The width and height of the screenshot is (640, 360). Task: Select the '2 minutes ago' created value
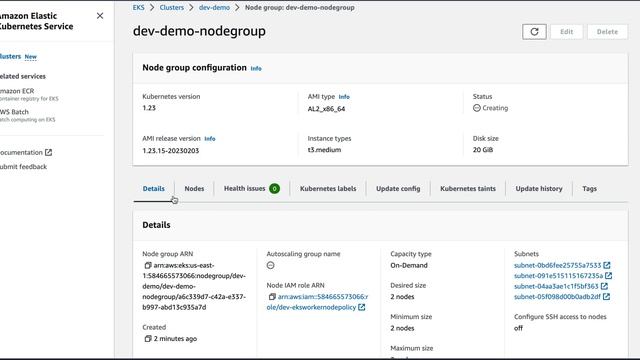coord(175,338)
